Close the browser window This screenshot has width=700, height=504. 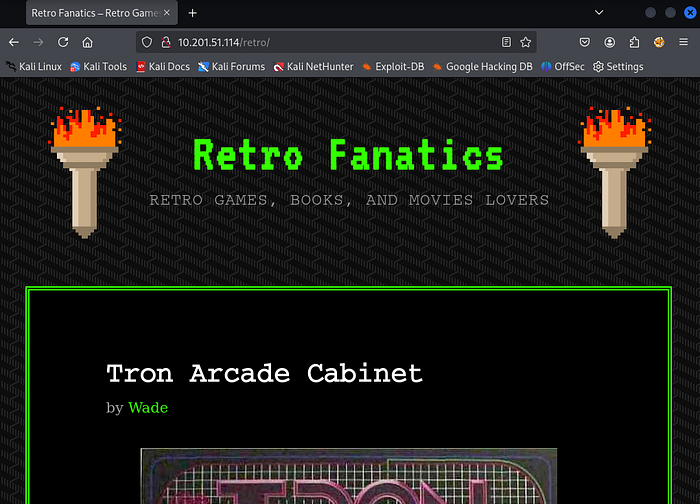690,13
